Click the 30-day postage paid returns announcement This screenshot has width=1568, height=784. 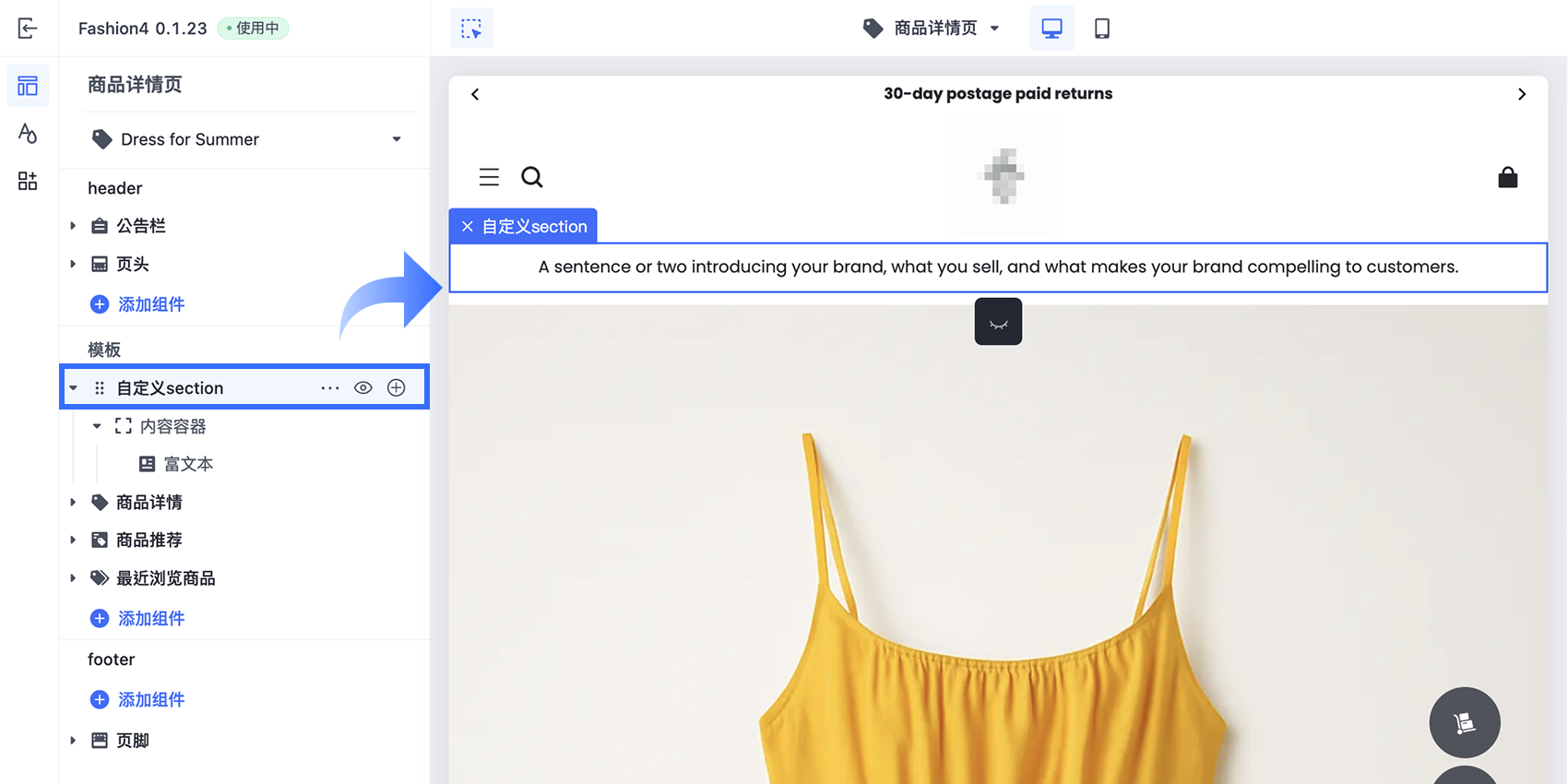click(x=998, y=94)
